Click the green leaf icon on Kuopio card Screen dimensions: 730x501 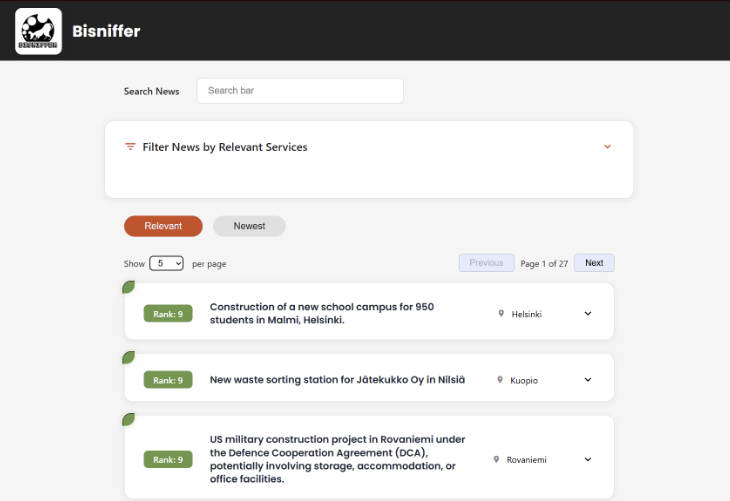click(x=128, y=357)
